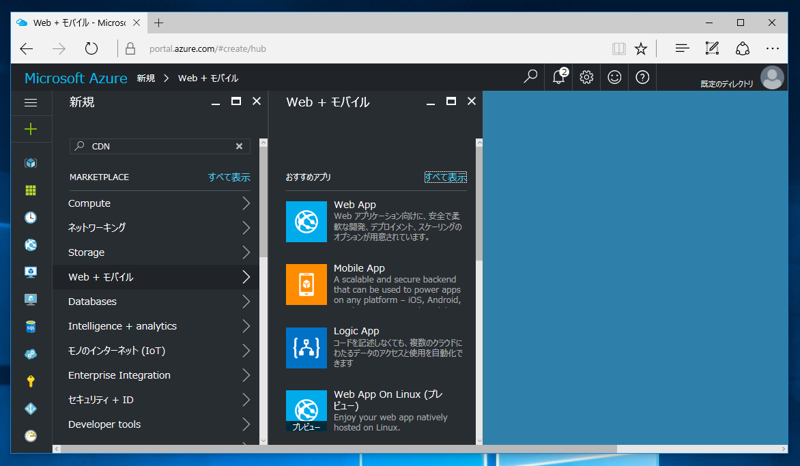
Task: Click the Edge Make a Web Note icon
Action: pyautogui.click(x=712, y=48)
